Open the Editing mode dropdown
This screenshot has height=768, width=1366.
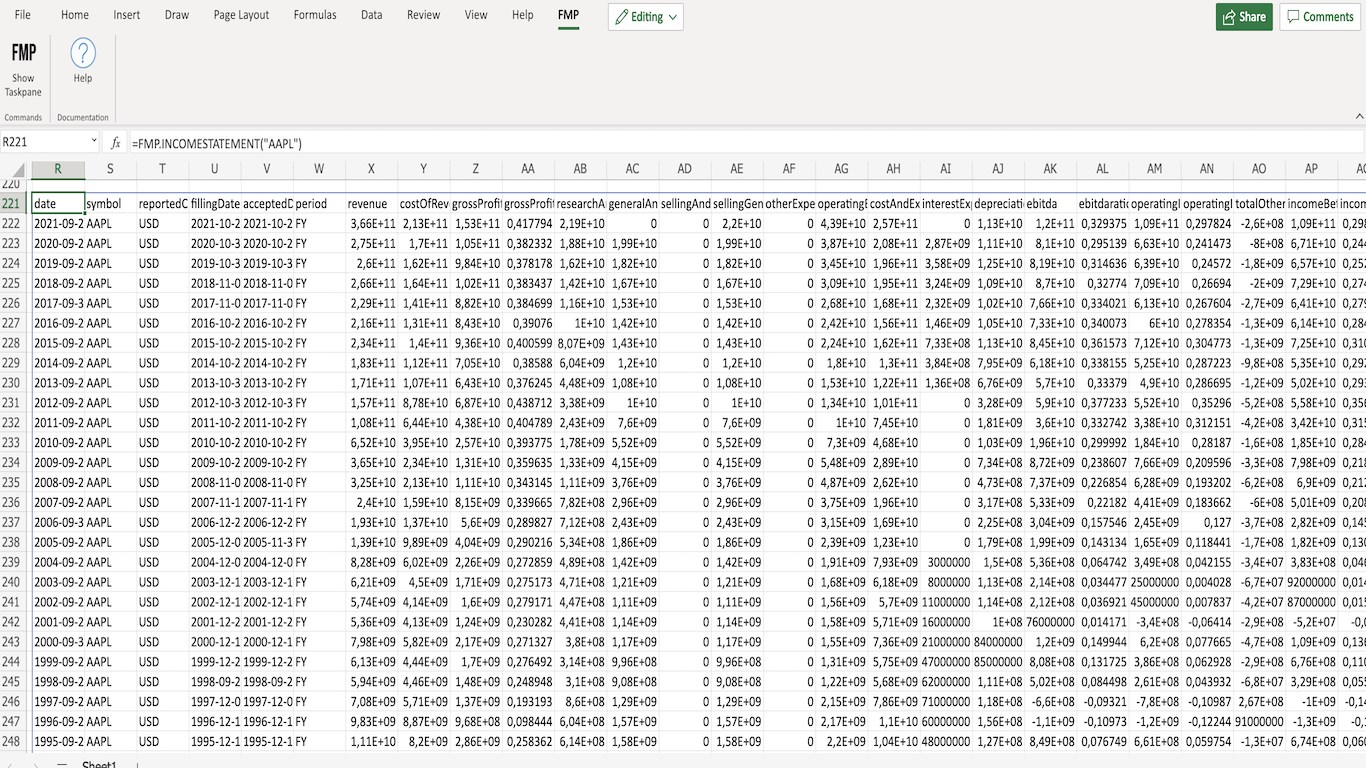point(646,16)
